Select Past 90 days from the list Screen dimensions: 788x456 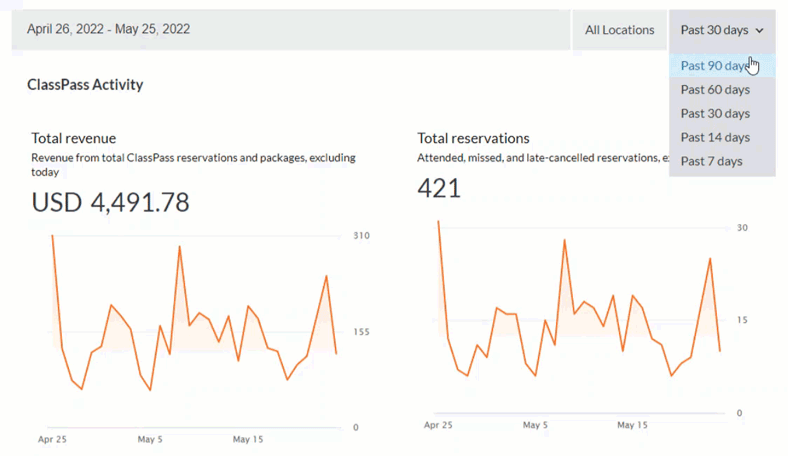pos(714,66)
